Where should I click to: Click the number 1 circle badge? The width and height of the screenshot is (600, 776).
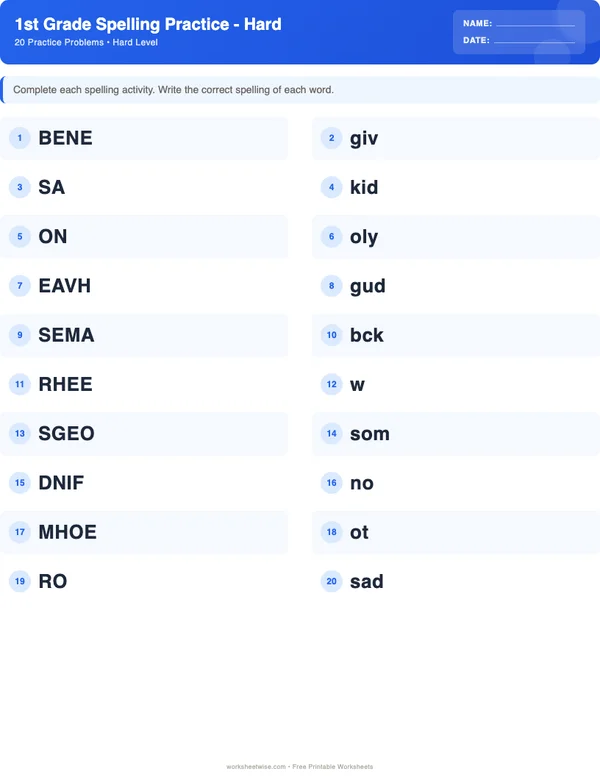coord(20,138)
